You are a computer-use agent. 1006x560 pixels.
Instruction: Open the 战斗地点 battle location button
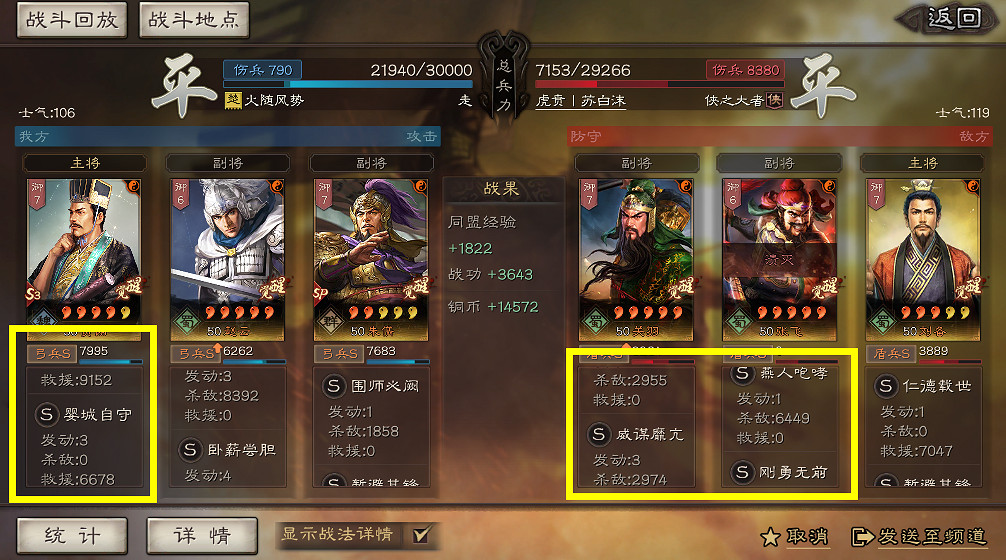pos(194,20)
